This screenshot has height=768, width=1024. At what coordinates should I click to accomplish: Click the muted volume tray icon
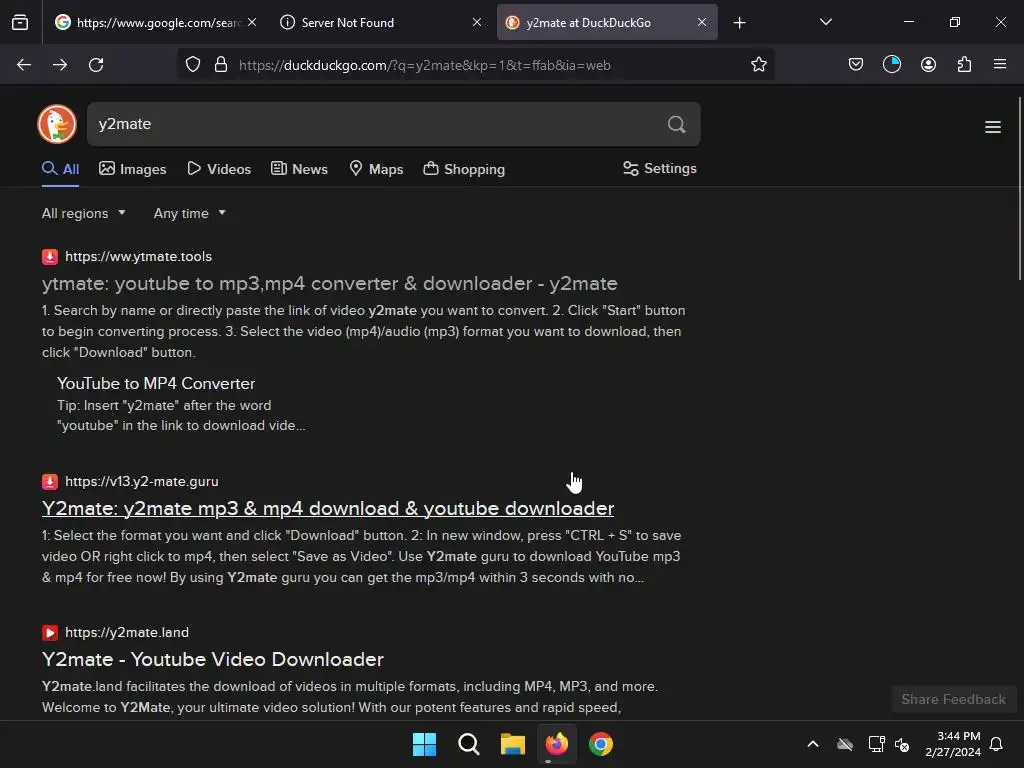(902, 744)
